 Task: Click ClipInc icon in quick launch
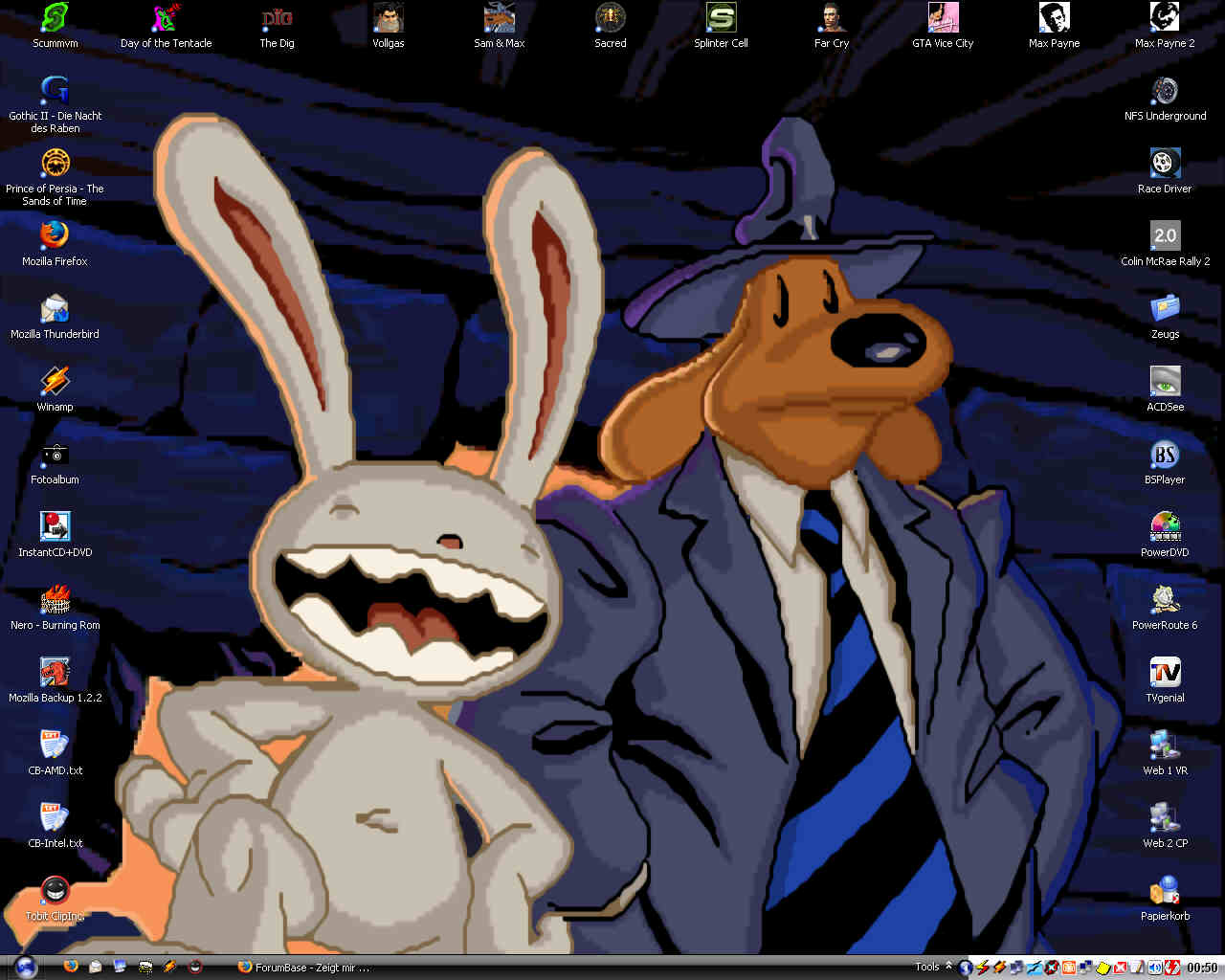[195, 967]
